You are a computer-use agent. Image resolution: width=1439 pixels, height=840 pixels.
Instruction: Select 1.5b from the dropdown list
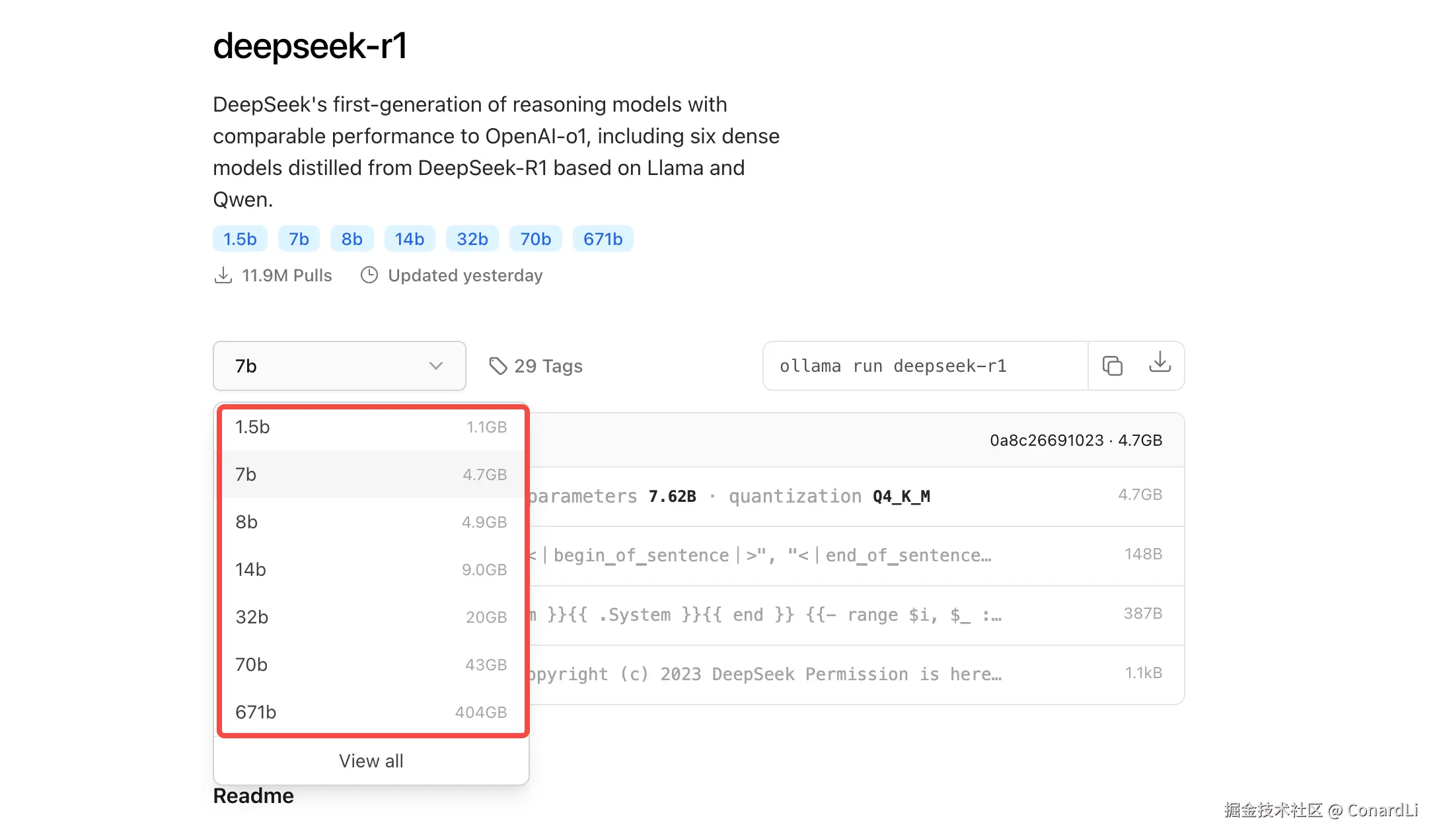click(x=371, y=427)
